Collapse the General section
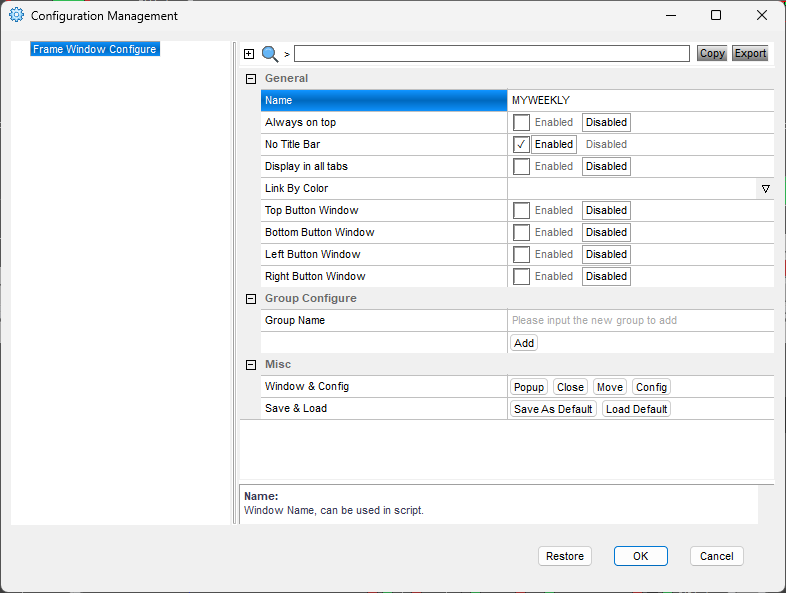Image resolution: width=786 pixels, height=593 pixels. [251, 79]
